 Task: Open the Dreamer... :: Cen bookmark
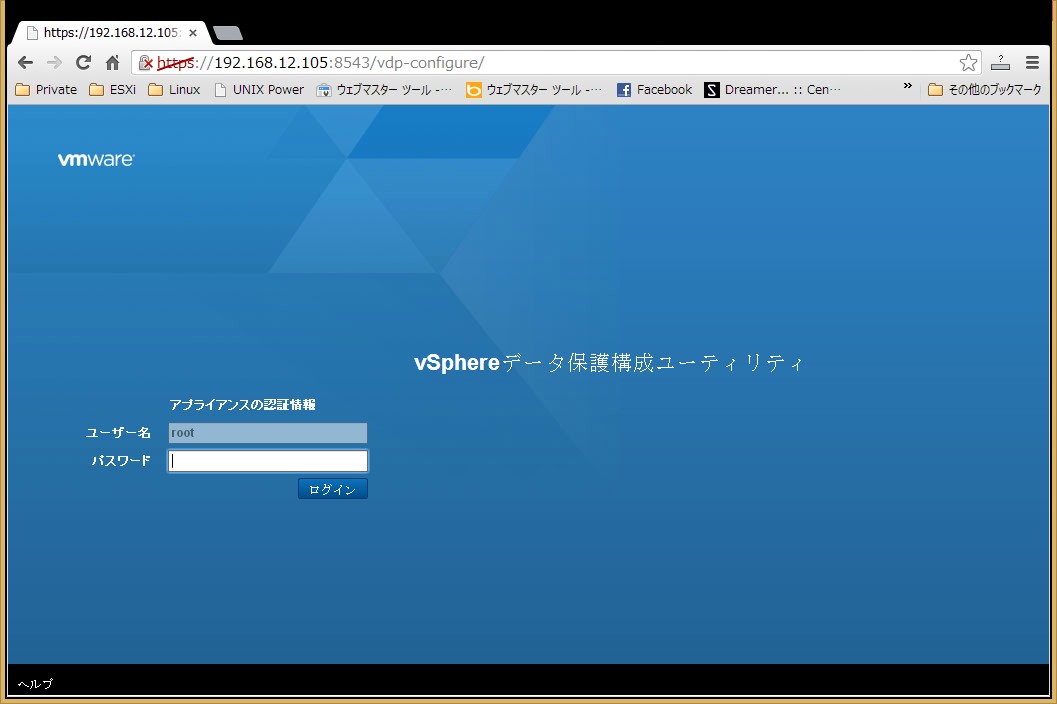(773, 90)
